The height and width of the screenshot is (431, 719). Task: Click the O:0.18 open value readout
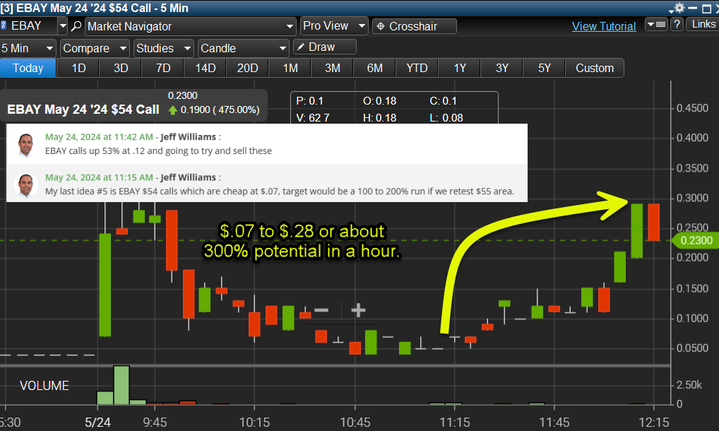[379, 101]
